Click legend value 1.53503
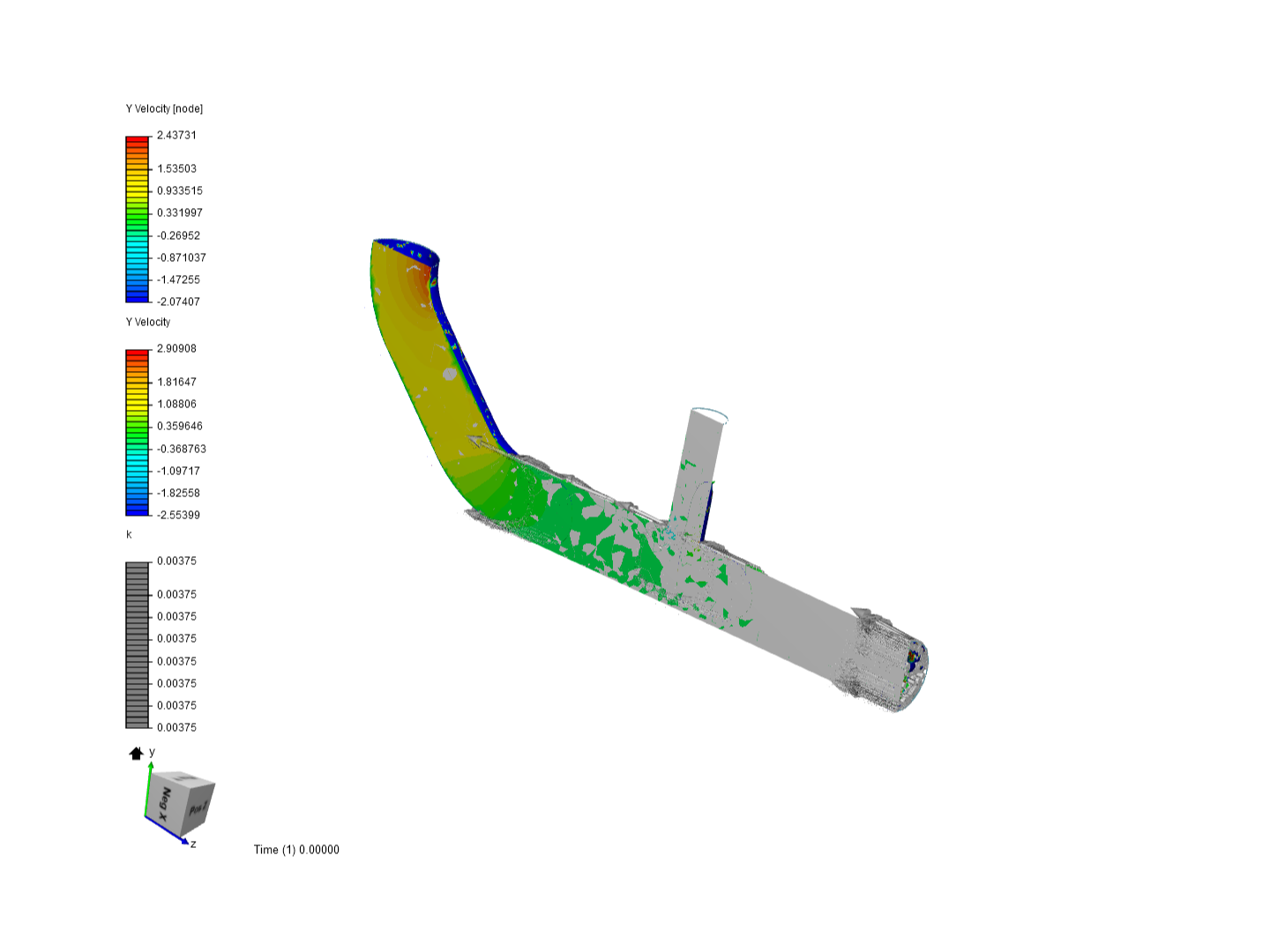1270x952 pixels. tap(176, 168)
